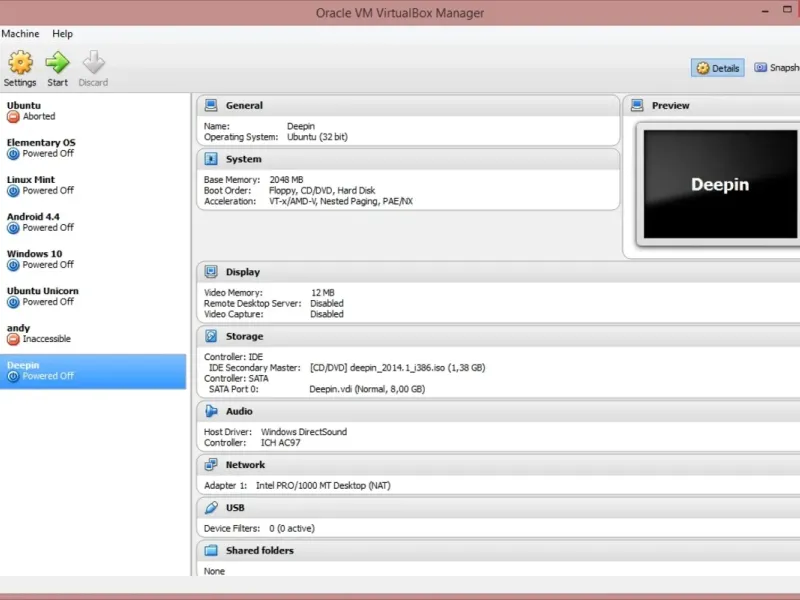Click the Storage section disk icon

211,336
